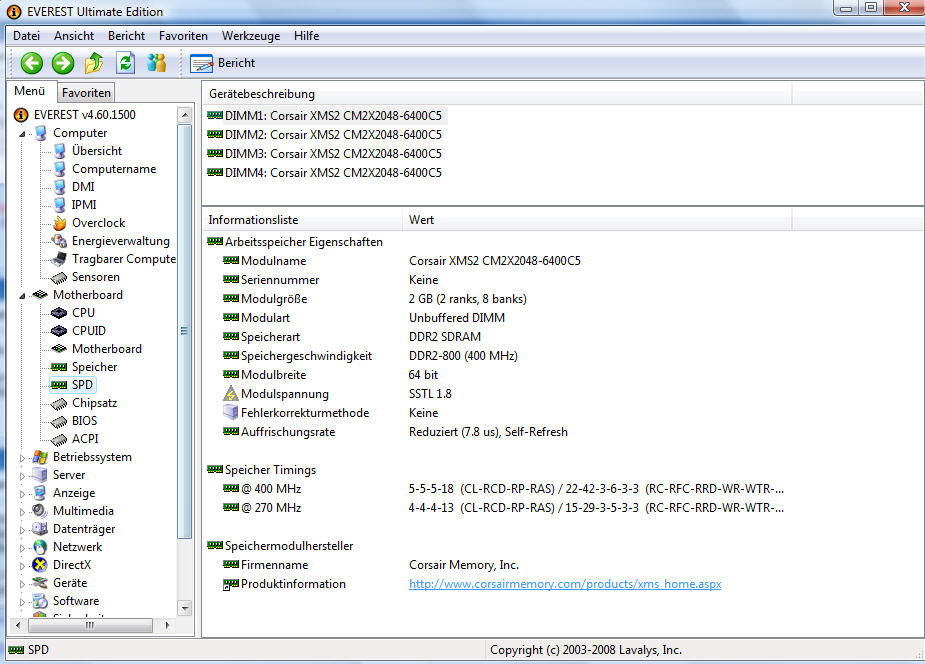Viewport: 925px width, 664px height.
Task: Expand the Datenträger tree node
Action: click(22, 530)
